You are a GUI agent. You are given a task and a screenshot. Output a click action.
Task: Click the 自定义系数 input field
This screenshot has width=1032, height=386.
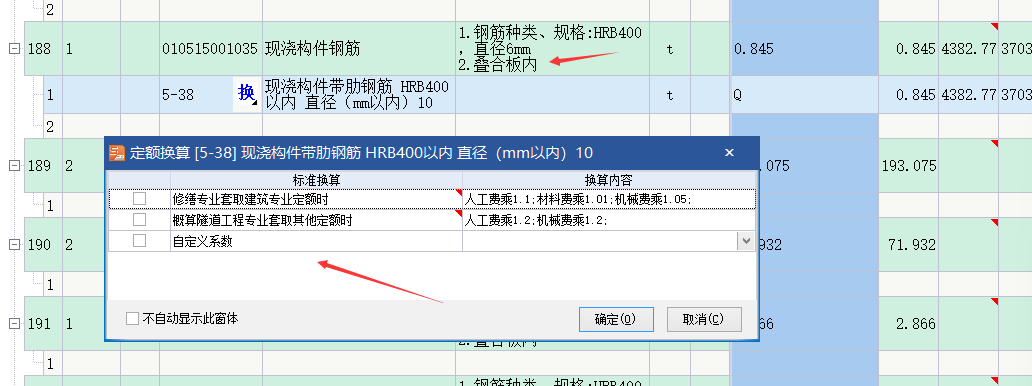[x=600, y=241]
